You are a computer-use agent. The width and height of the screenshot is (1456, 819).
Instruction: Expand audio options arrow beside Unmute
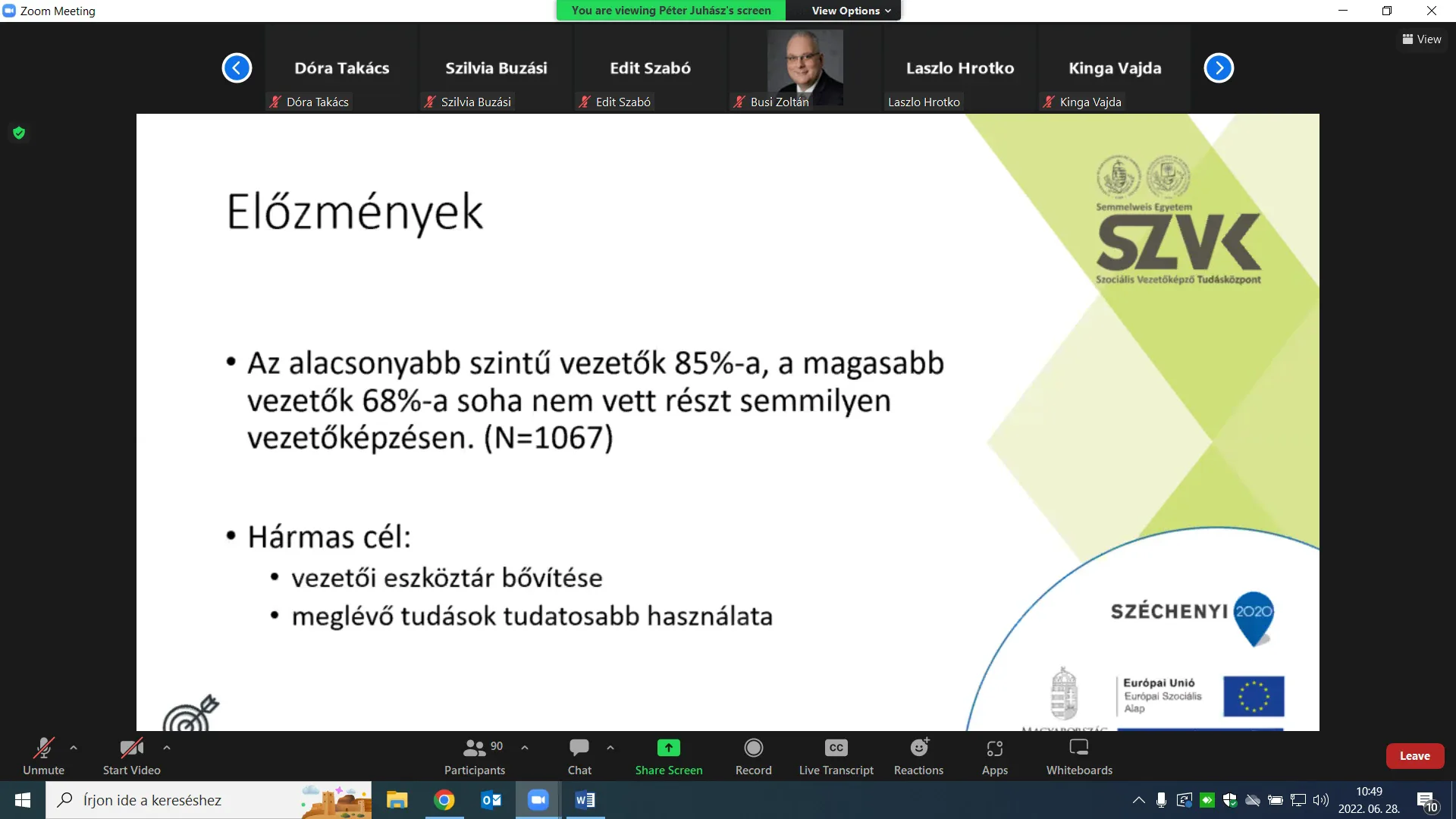[74, 748]
